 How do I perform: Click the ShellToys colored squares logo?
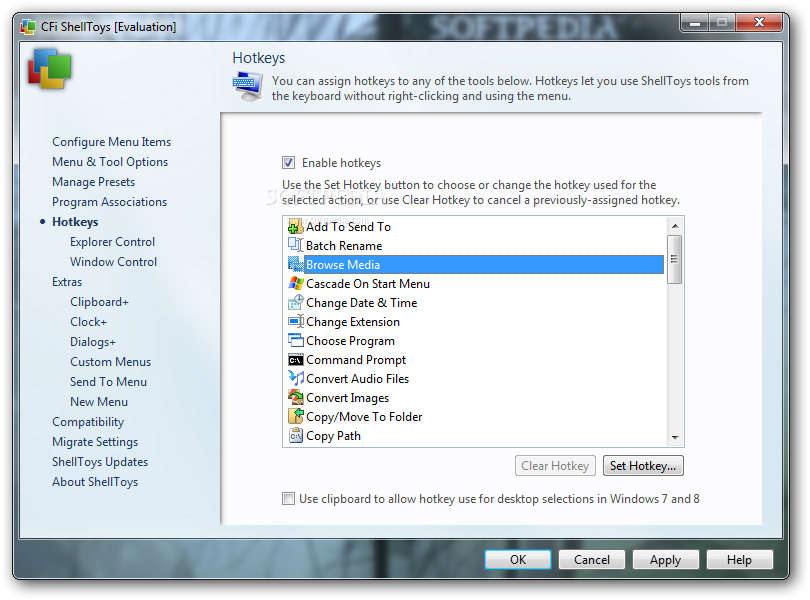[50, 69]
